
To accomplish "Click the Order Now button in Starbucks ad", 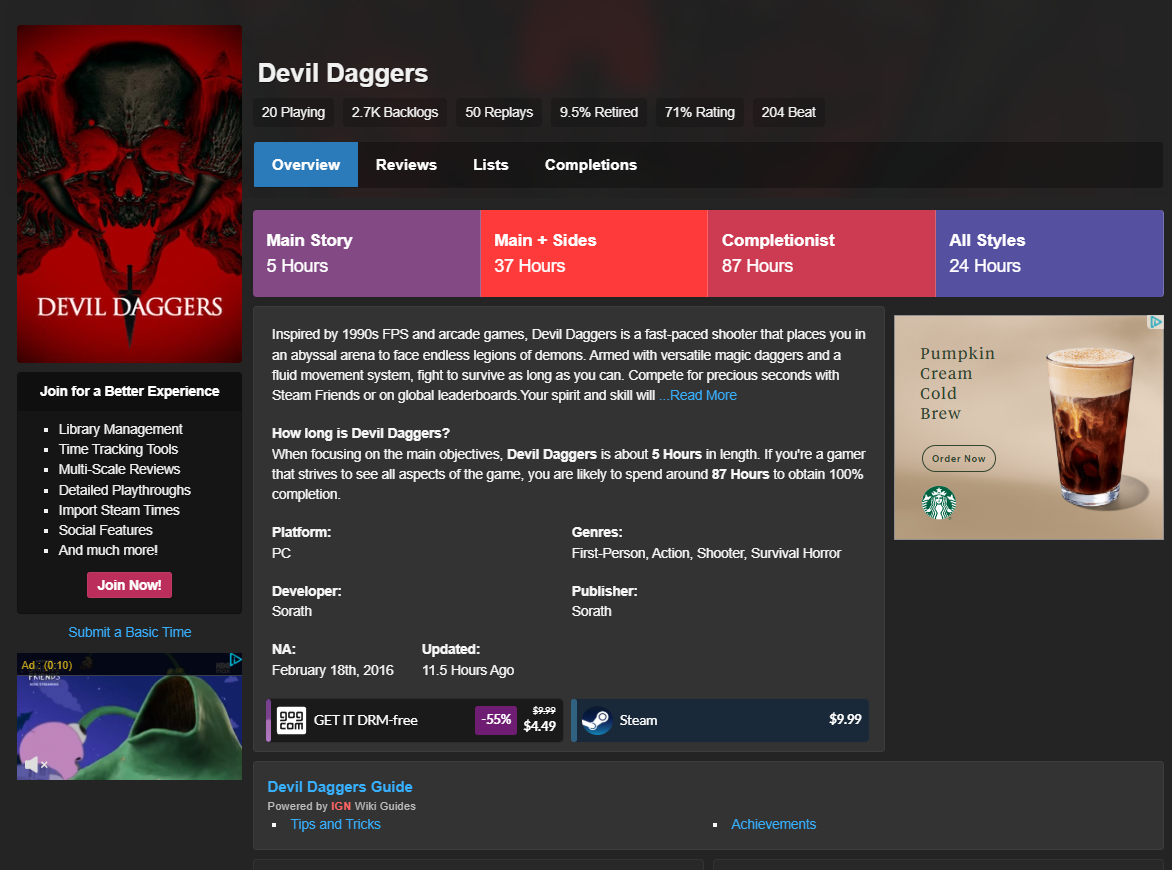I will tap(958, 458).
